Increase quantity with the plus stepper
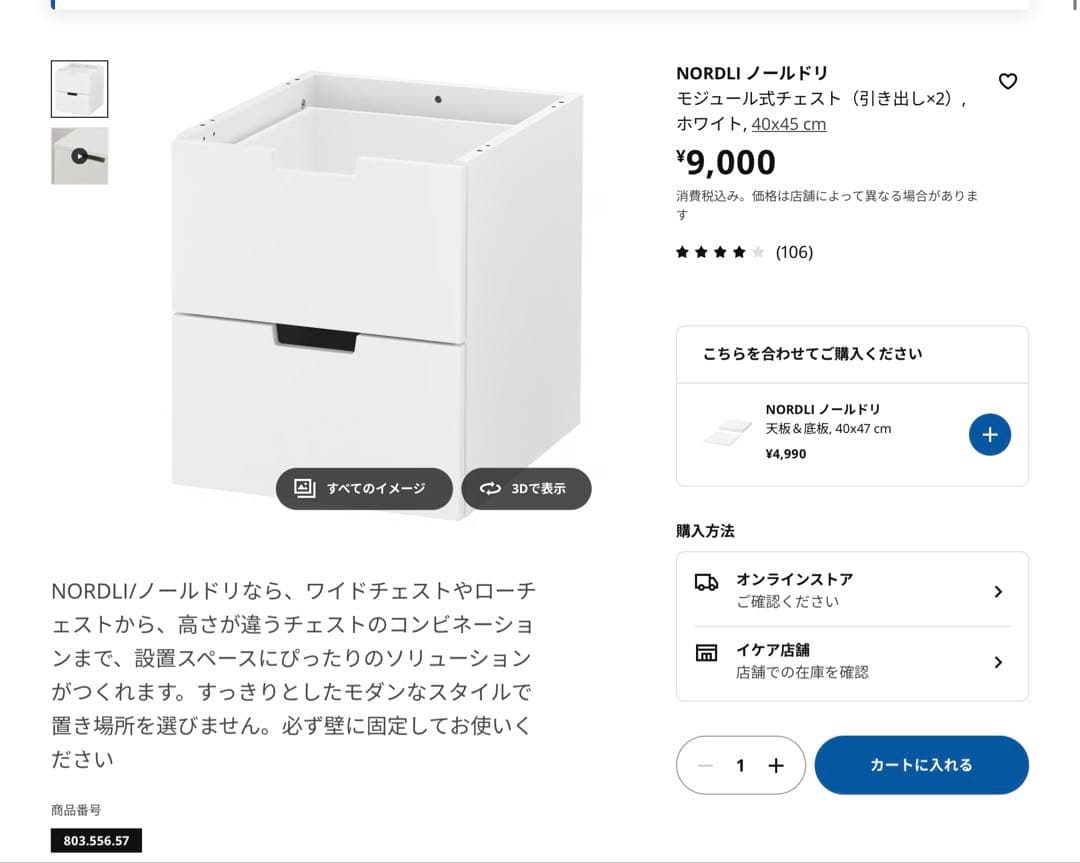1080x863 pixels. click(x=776, y=764)
